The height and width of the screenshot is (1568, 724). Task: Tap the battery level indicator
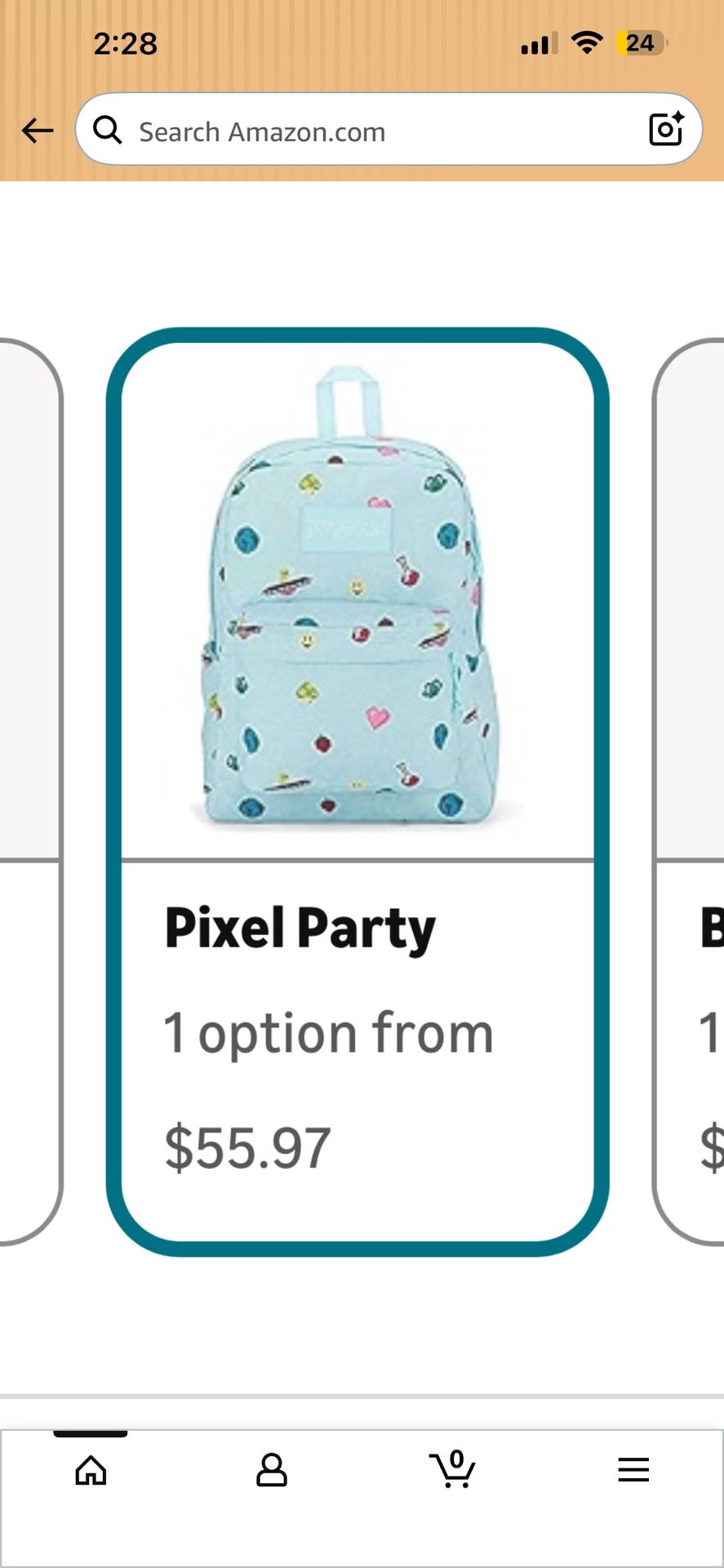(x=642, y=42)
